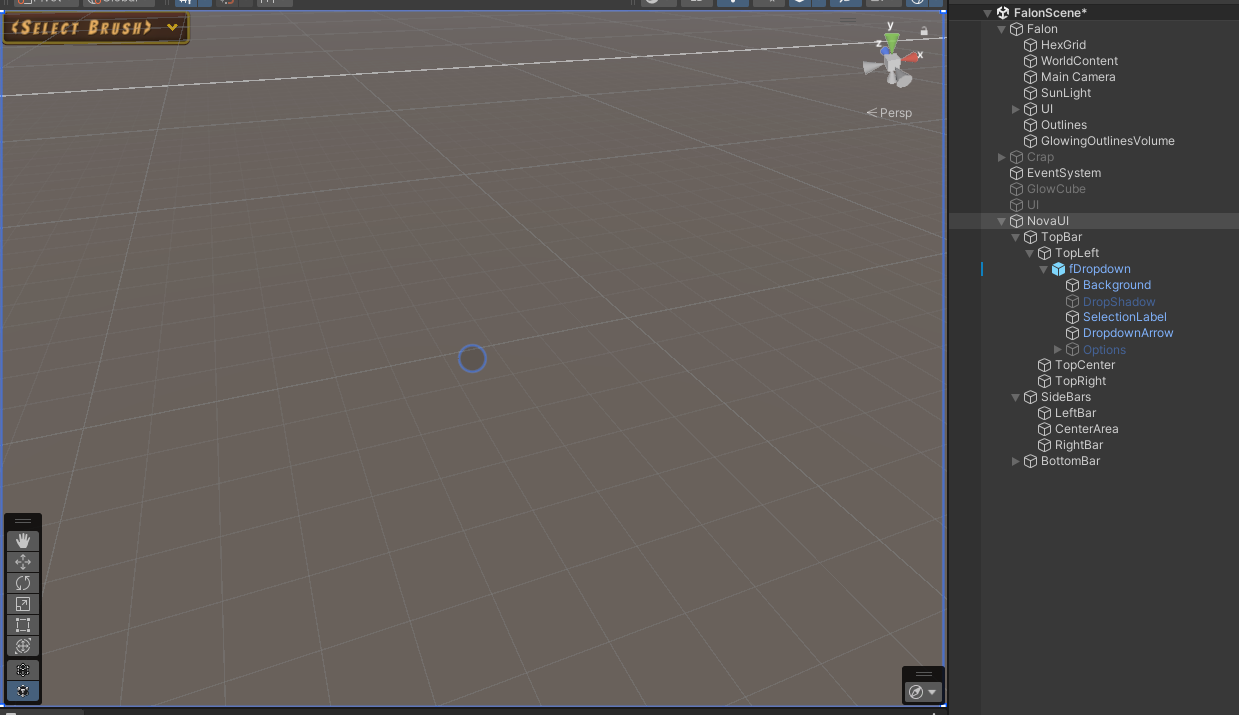
Task: Collapse the NovaUI hierarchy entry
Action: 1001,220
